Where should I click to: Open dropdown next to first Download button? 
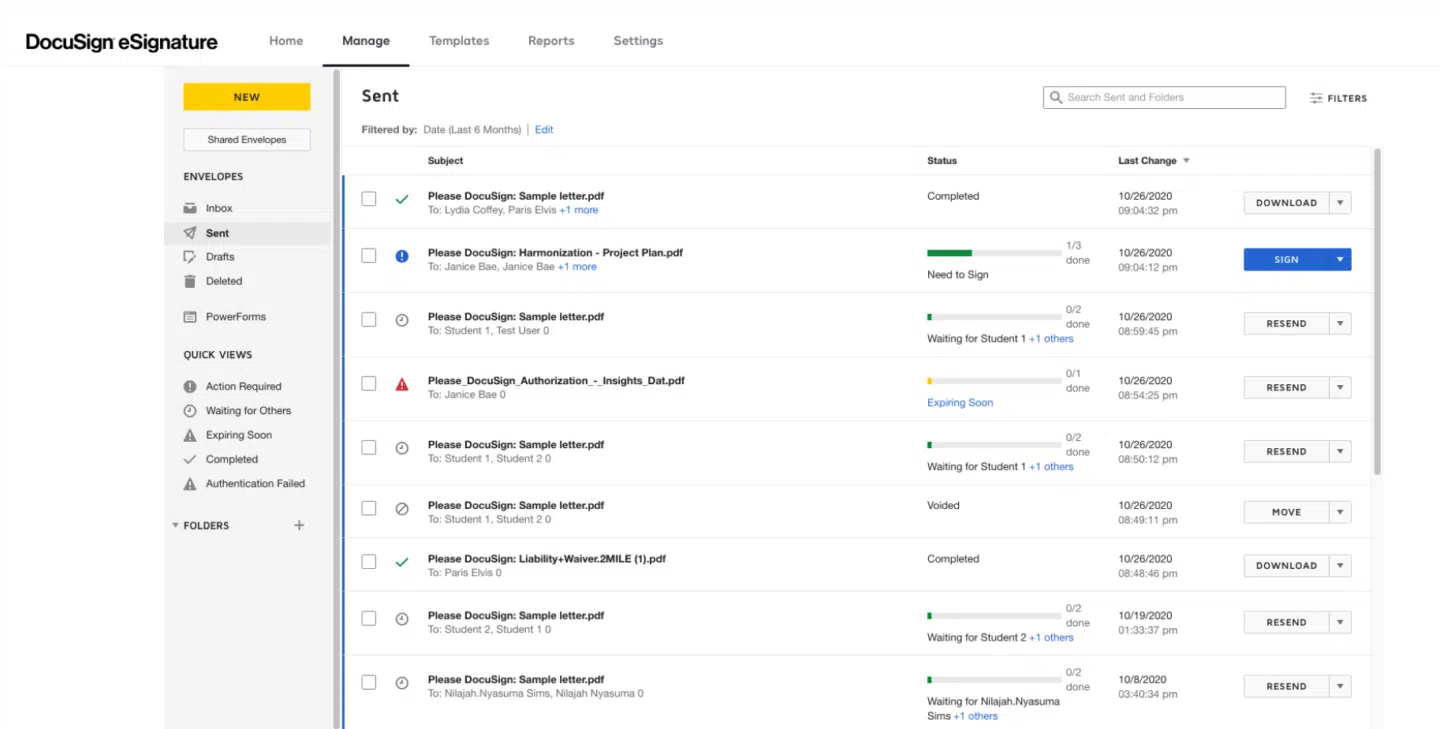pyautogui.click(x=1341, y=203)
